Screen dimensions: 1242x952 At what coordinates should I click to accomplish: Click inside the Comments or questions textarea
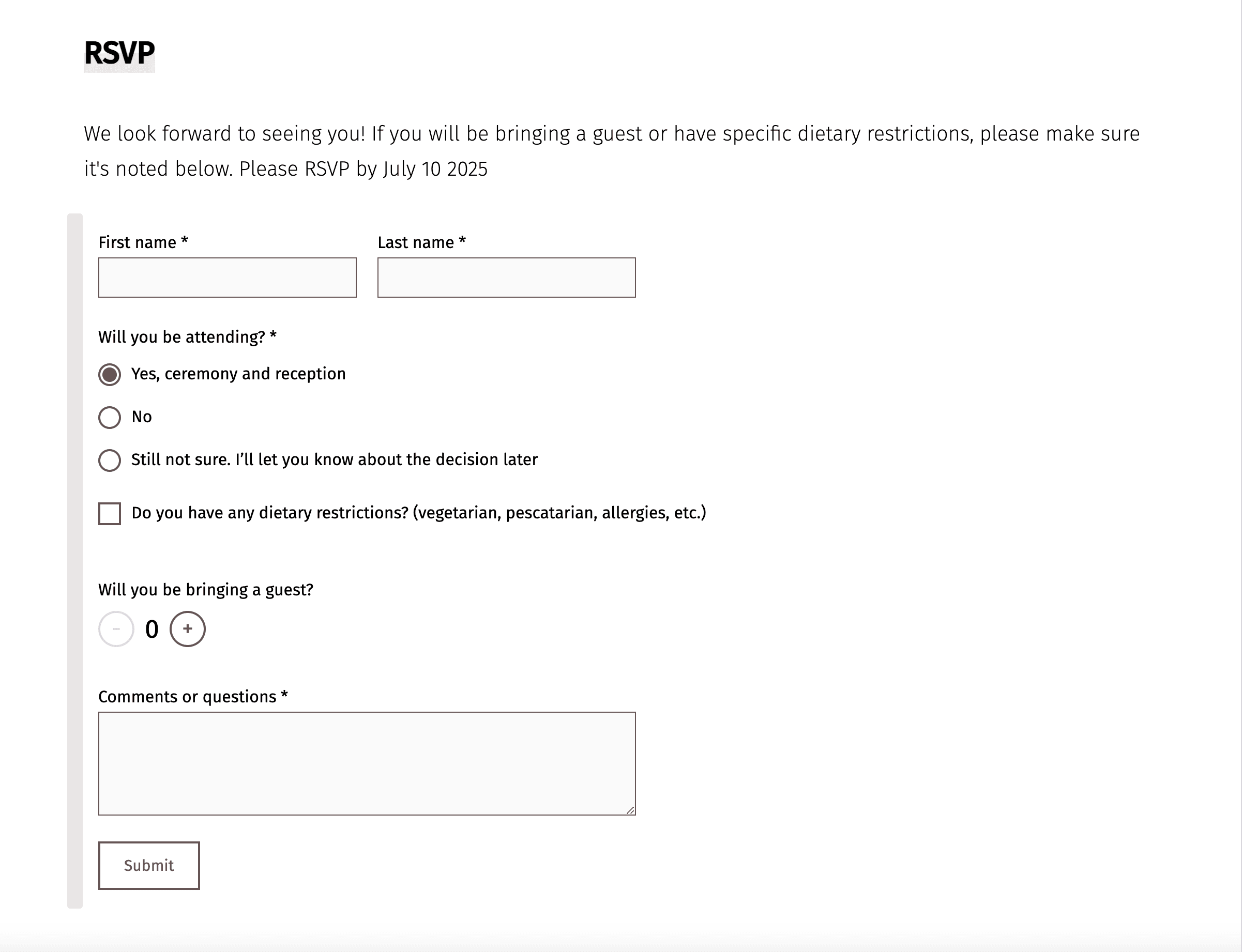click(367, 763)
